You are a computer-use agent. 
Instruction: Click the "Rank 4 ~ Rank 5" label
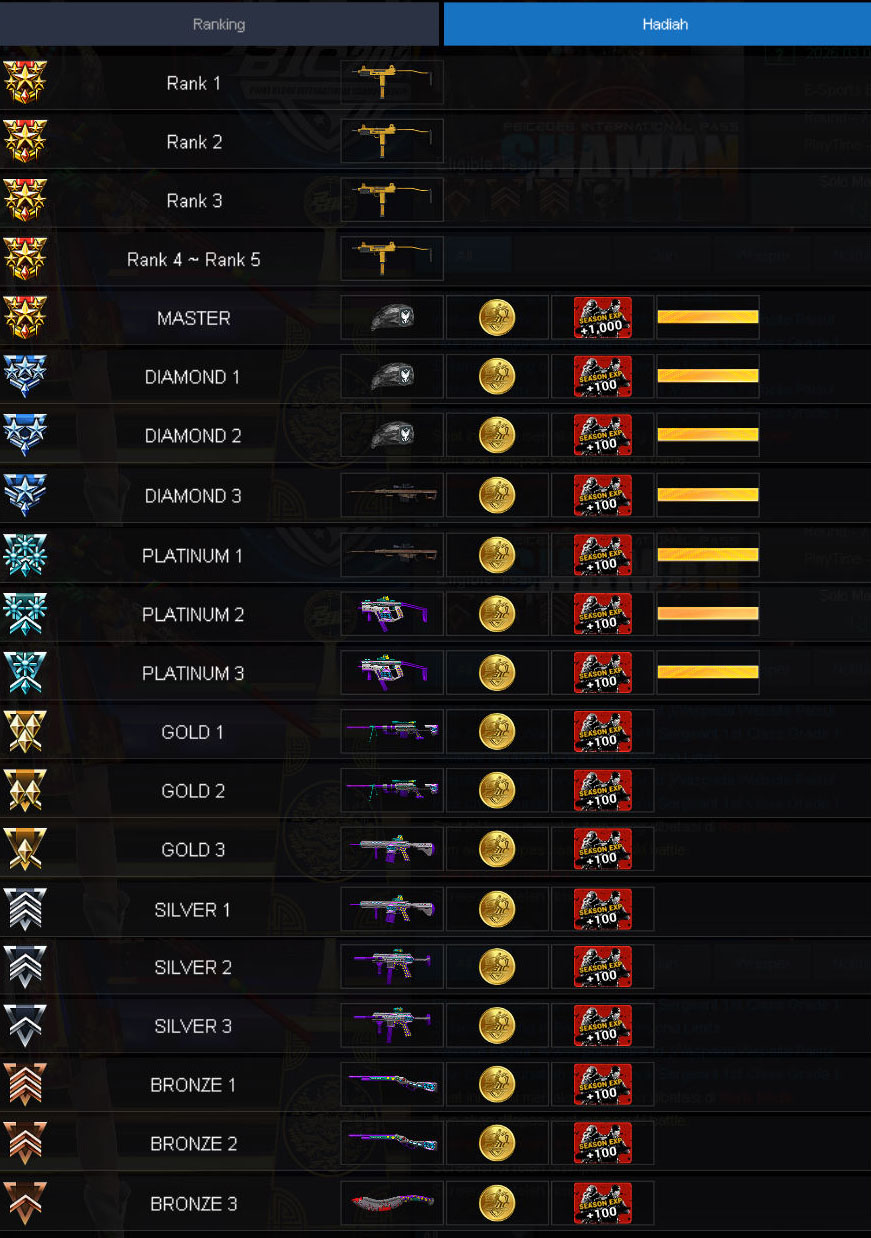pos(193,259)
